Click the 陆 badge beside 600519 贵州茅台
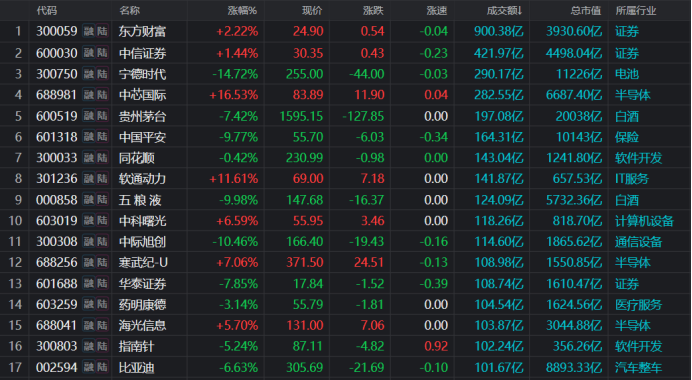 102,116
